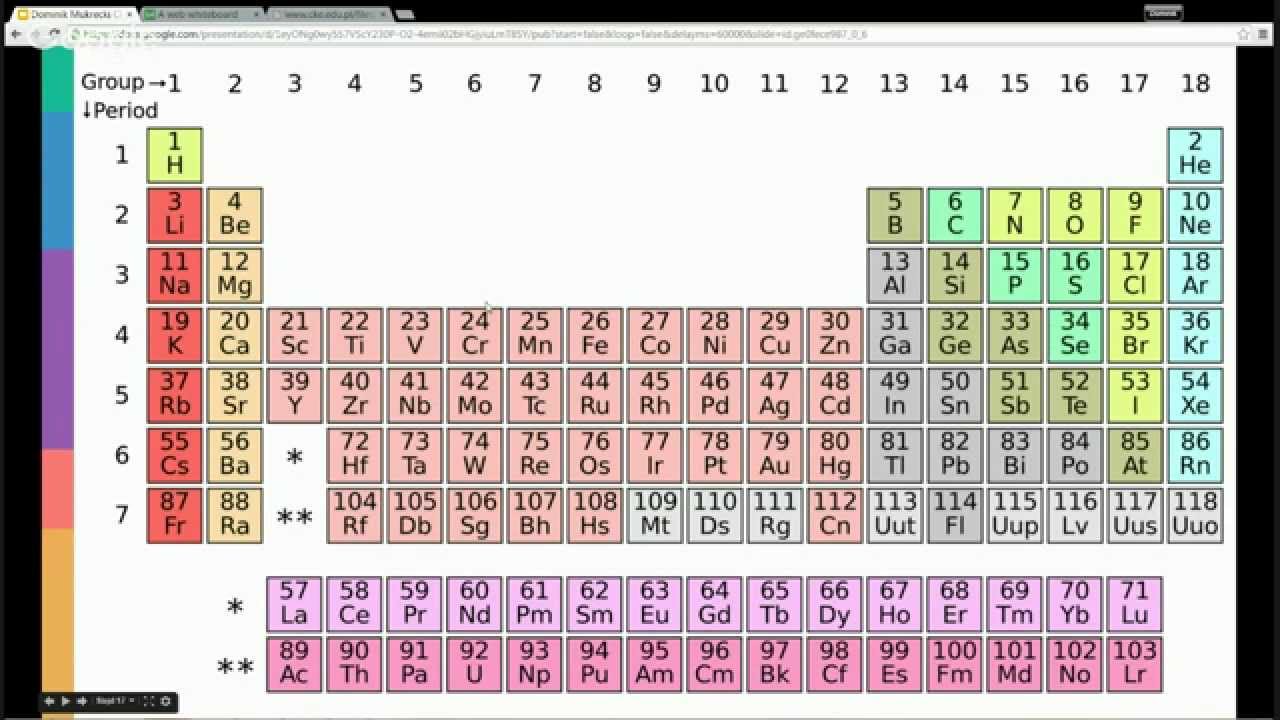Go back with the browser back arrow
1280x720 pixels.
pos(16,34)
